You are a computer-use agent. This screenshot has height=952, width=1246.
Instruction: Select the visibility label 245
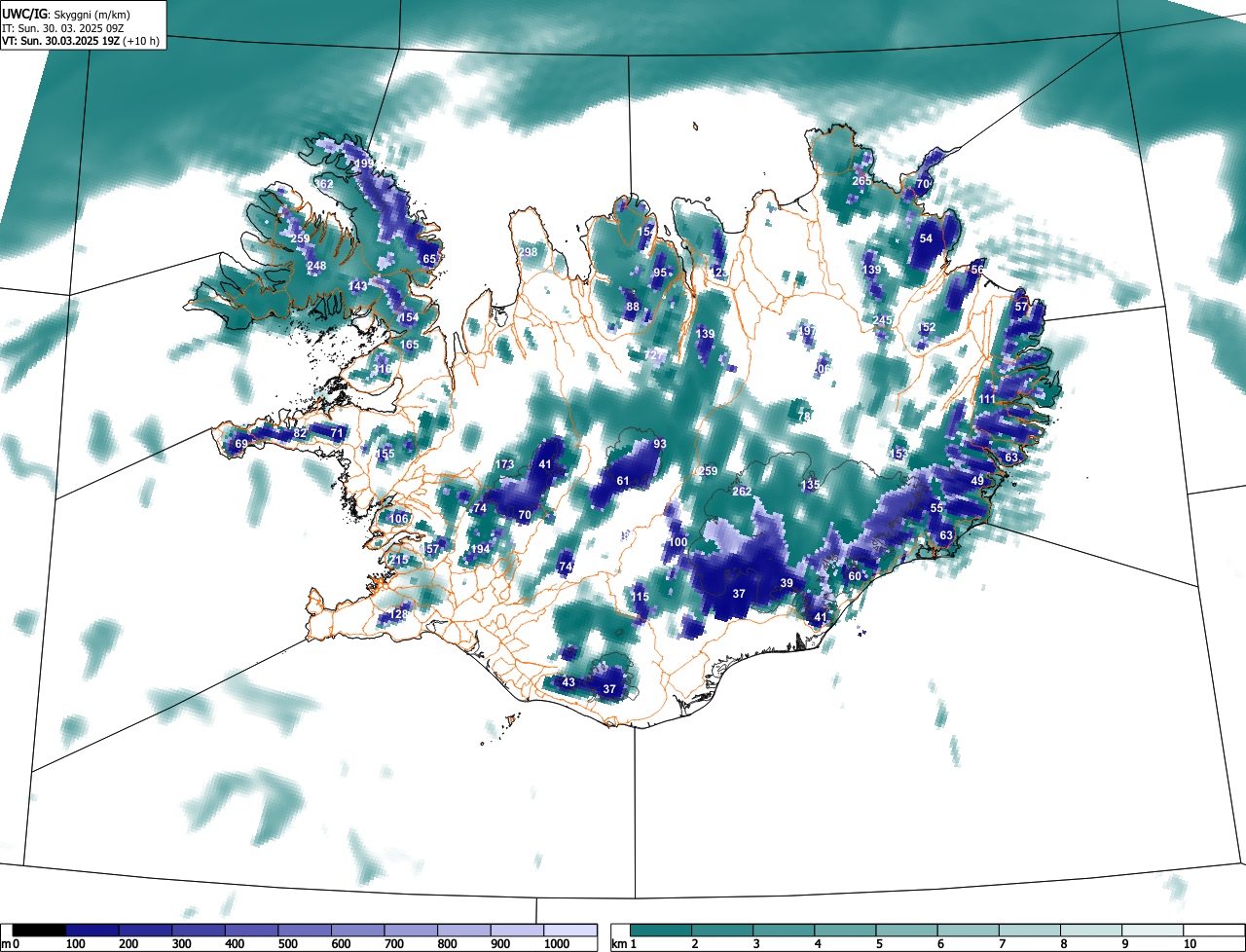tap(883, 320)
